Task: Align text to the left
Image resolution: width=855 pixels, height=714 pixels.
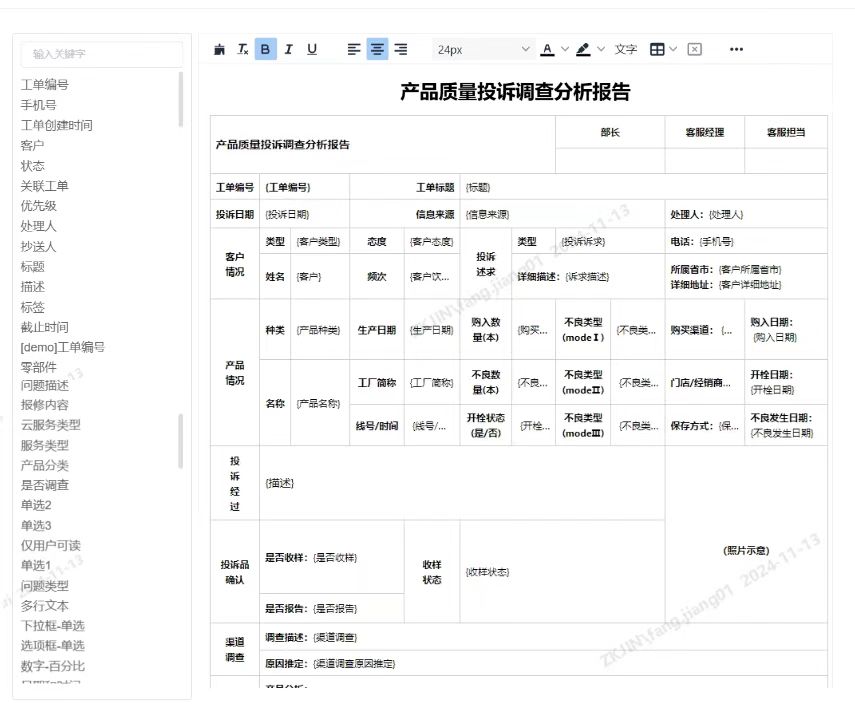Action: pos(353,48)
